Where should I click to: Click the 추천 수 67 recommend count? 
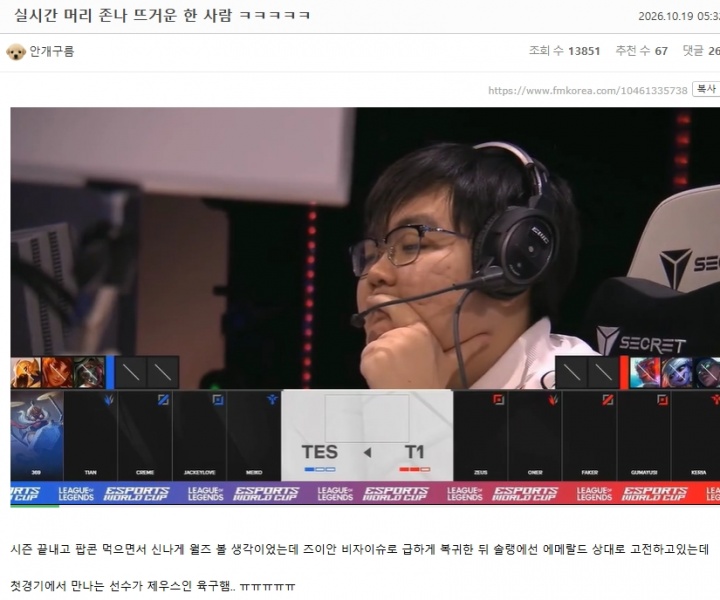(641, 51)
